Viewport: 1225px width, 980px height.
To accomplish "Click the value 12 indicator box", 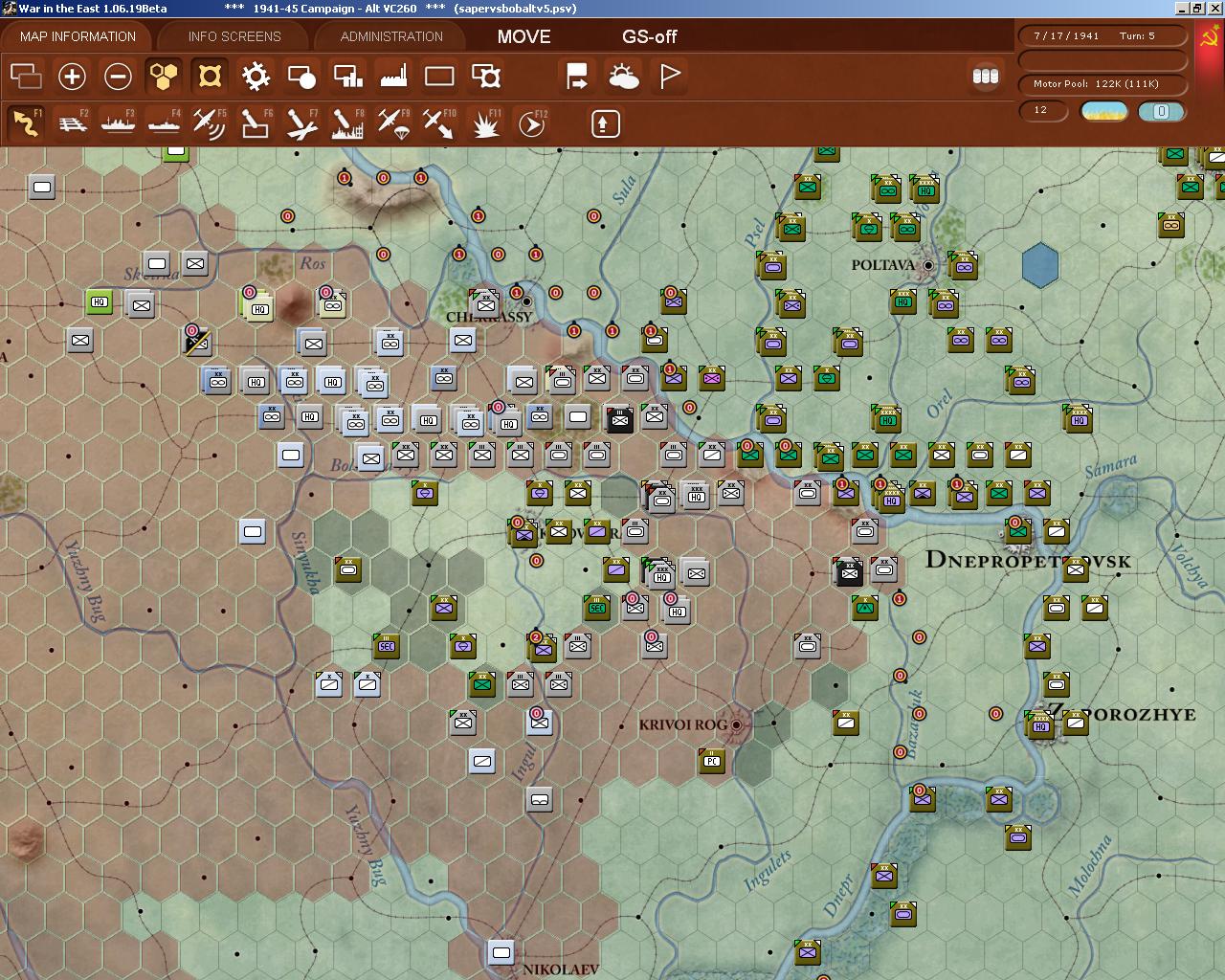I will point(1044,110).
